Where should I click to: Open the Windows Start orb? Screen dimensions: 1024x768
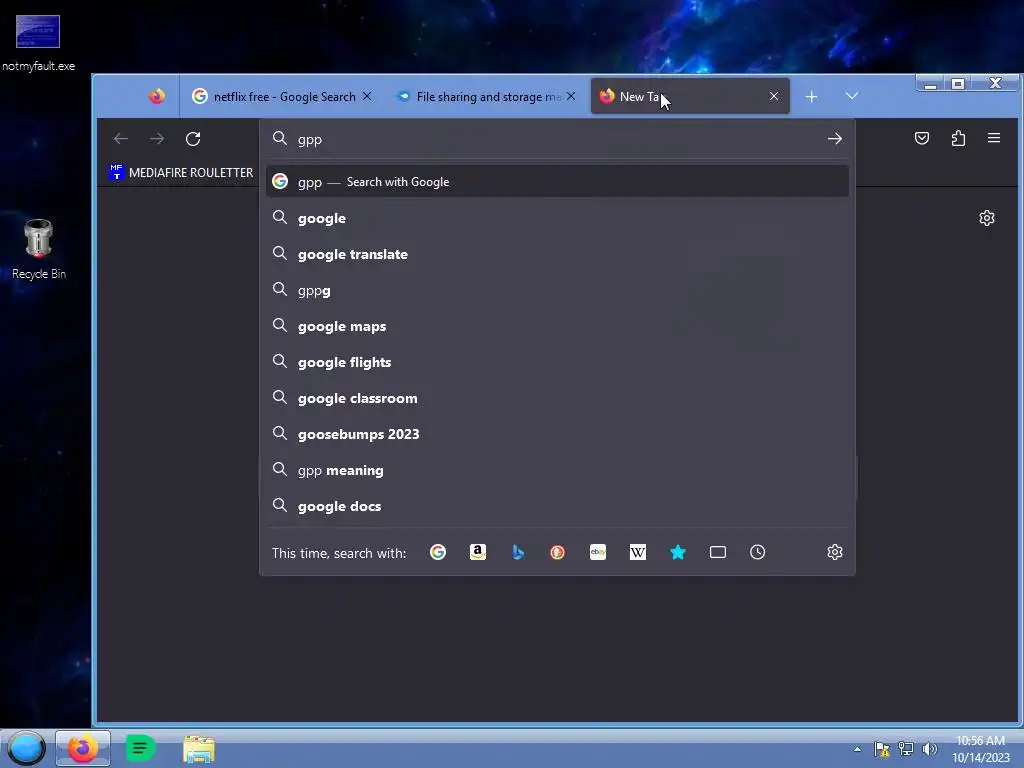27,748
